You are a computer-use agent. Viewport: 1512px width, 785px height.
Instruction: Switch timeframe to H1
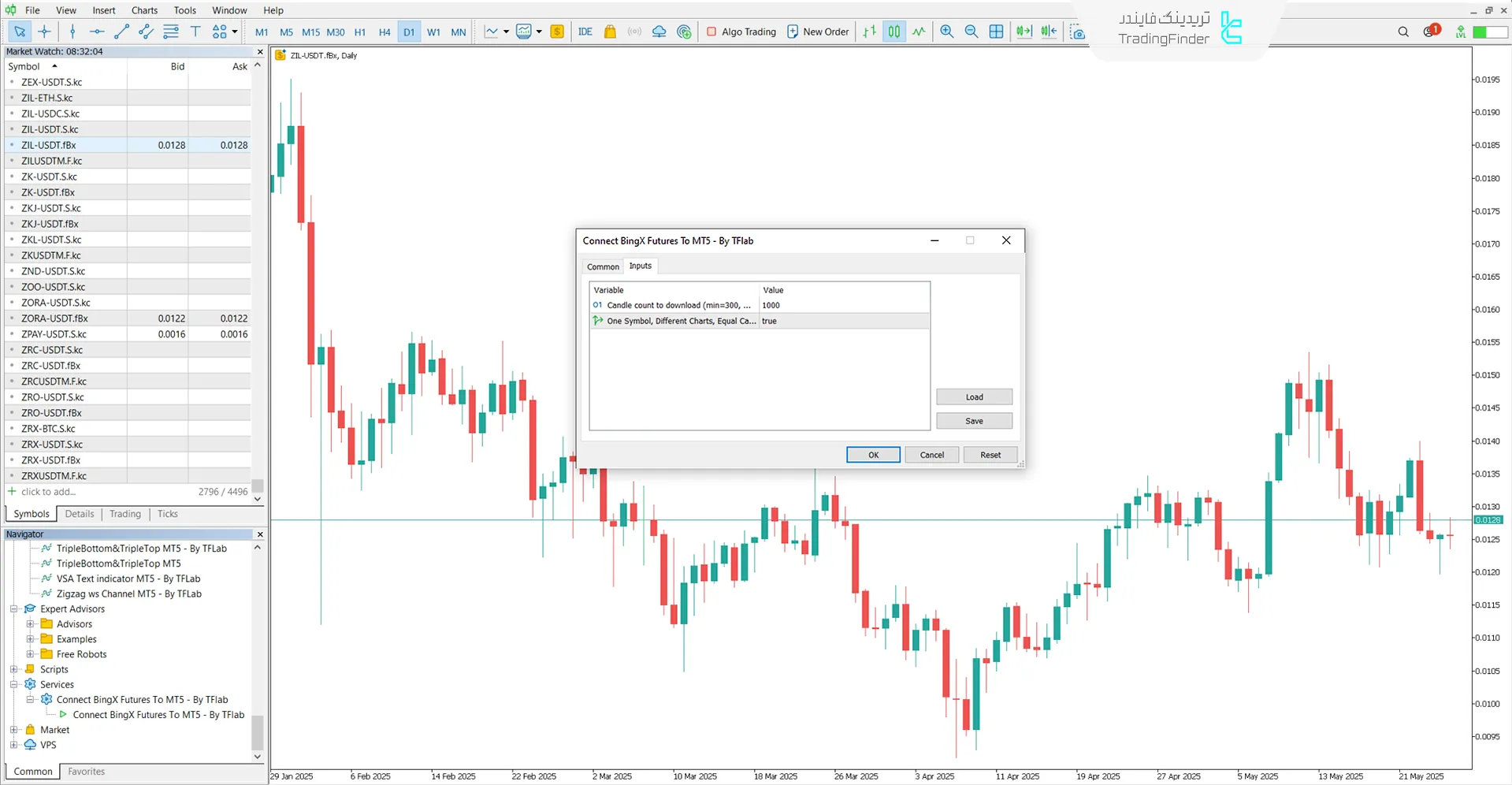pos(360,32)
